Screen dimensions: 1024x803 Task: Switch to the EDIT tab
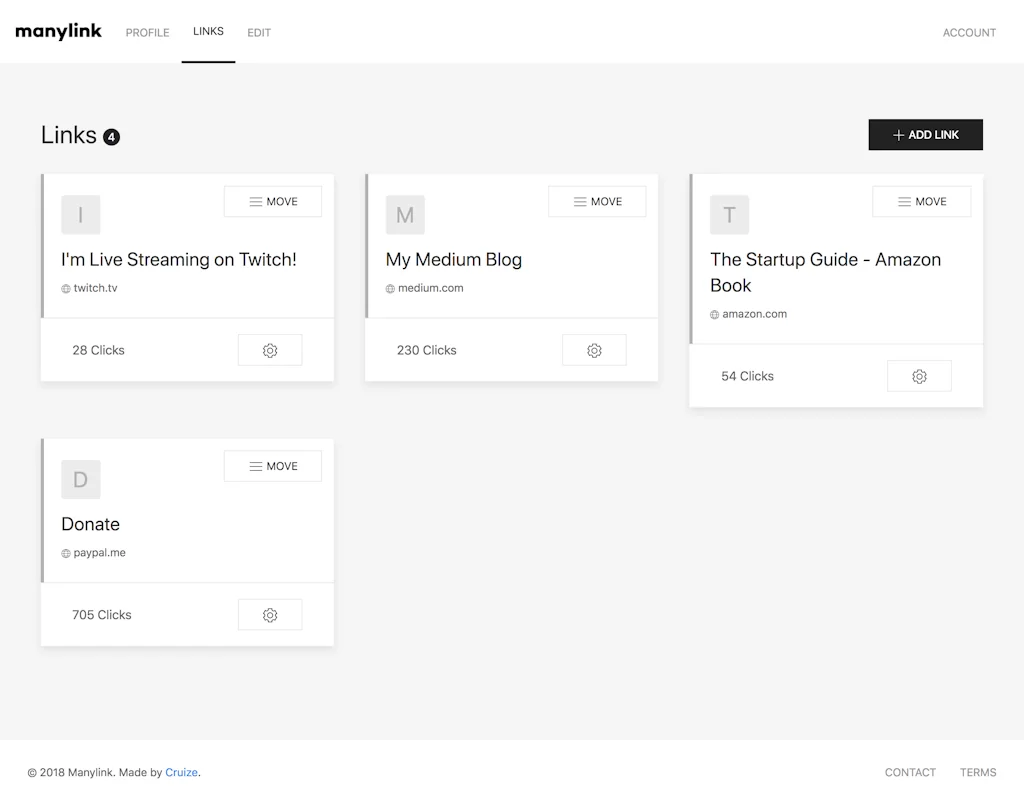pyautogui.click(x=259, y=32)
